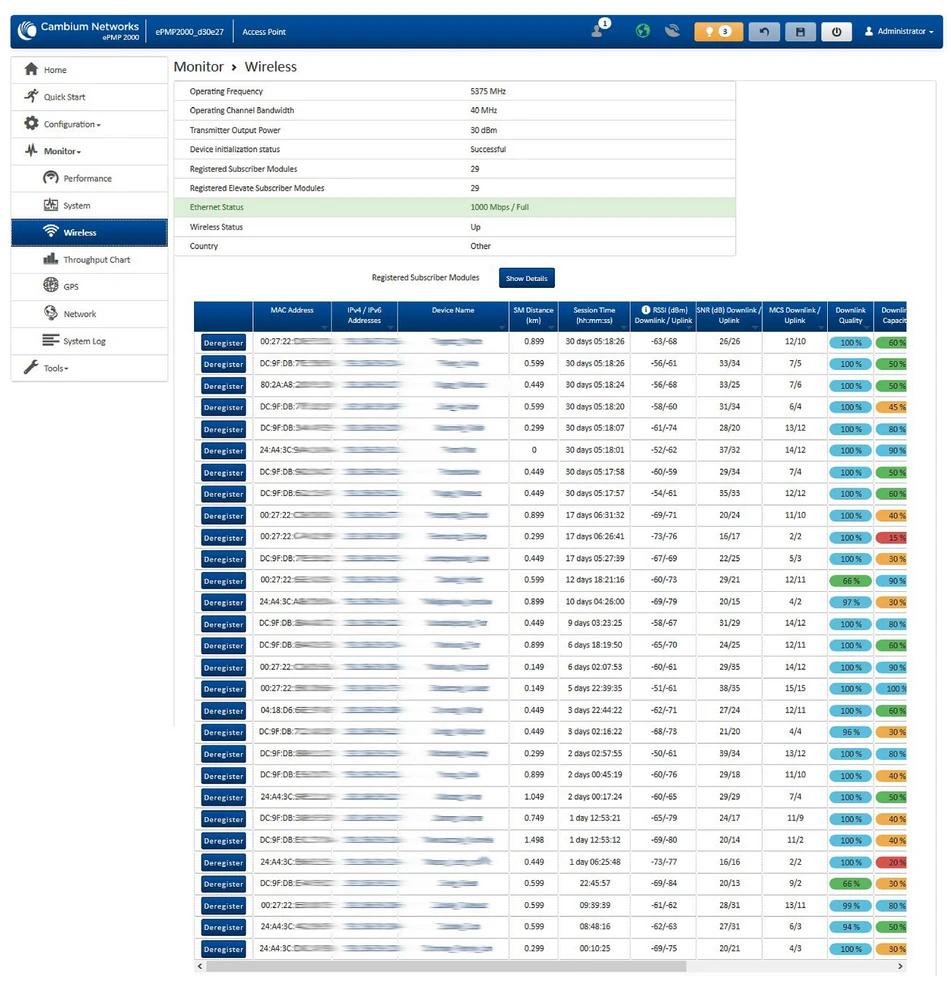Click the table's horizontal scrollbar
The width and height of the screenshot is (952, 1000).
tap(446, 967)
